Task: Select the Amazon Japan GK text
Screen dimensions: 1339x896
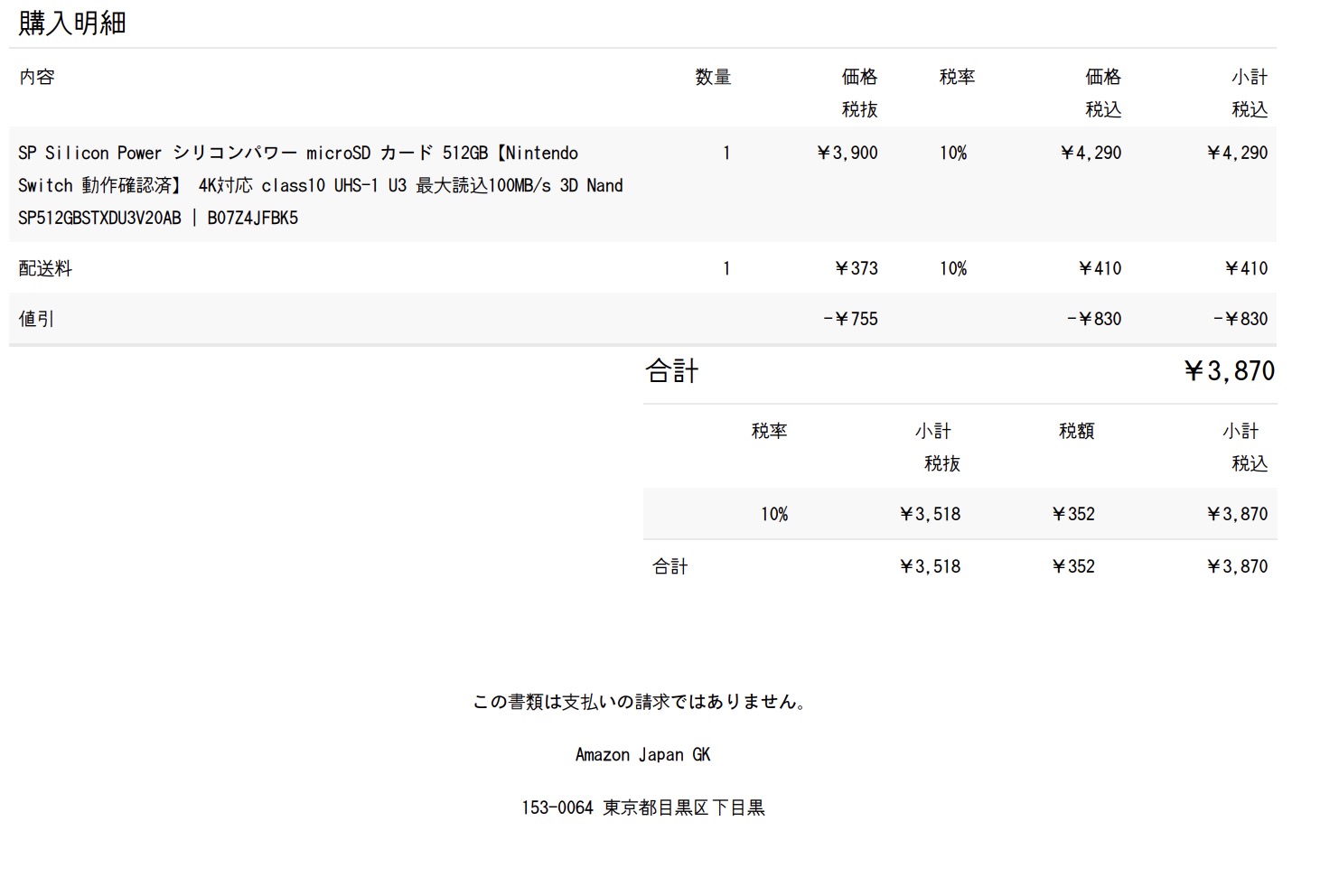Action: (x=642, y=754)
